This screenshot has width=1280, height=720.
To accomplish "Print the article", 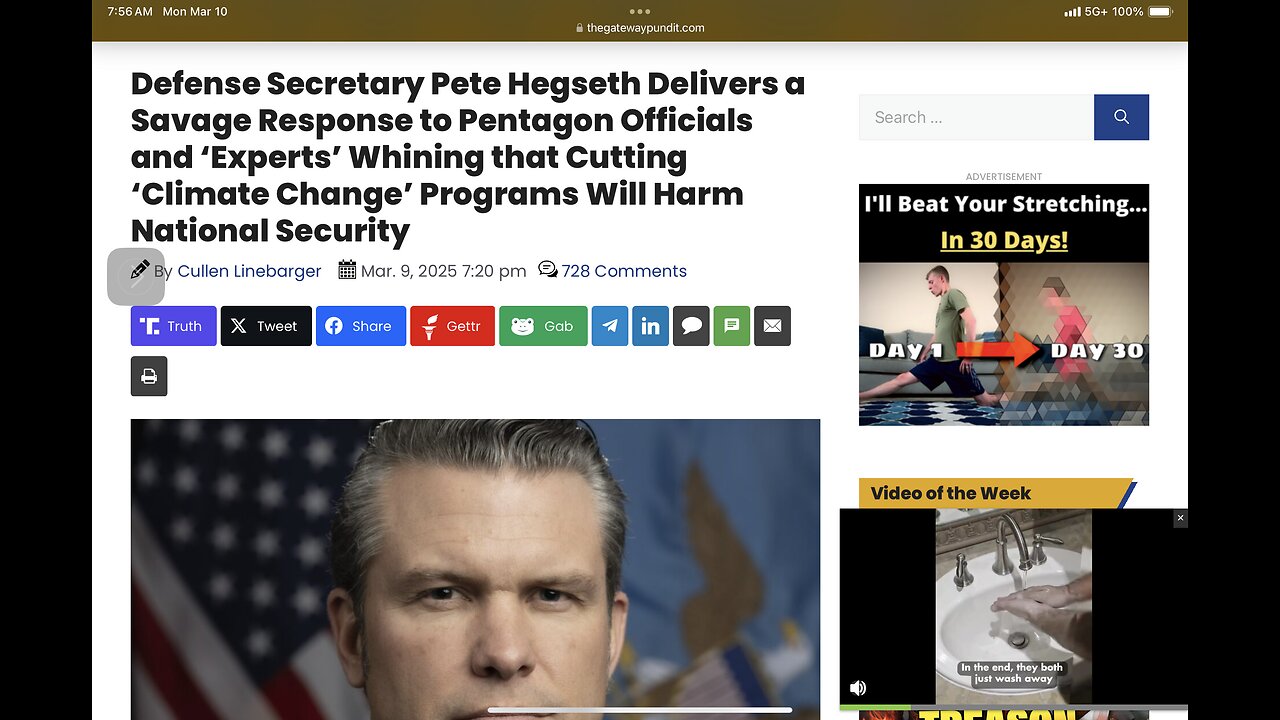I will [x=149, y=376].
